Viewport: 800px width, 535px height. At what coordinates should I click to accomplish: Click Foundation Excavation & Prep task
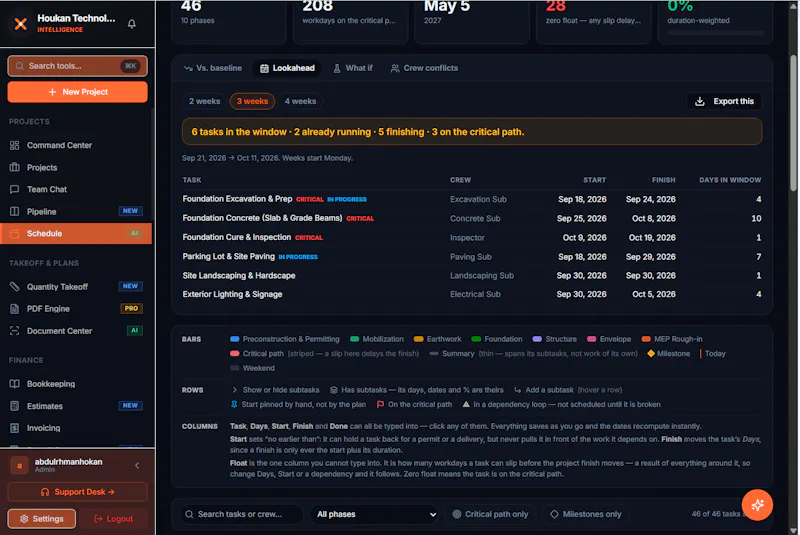point(237,199)
